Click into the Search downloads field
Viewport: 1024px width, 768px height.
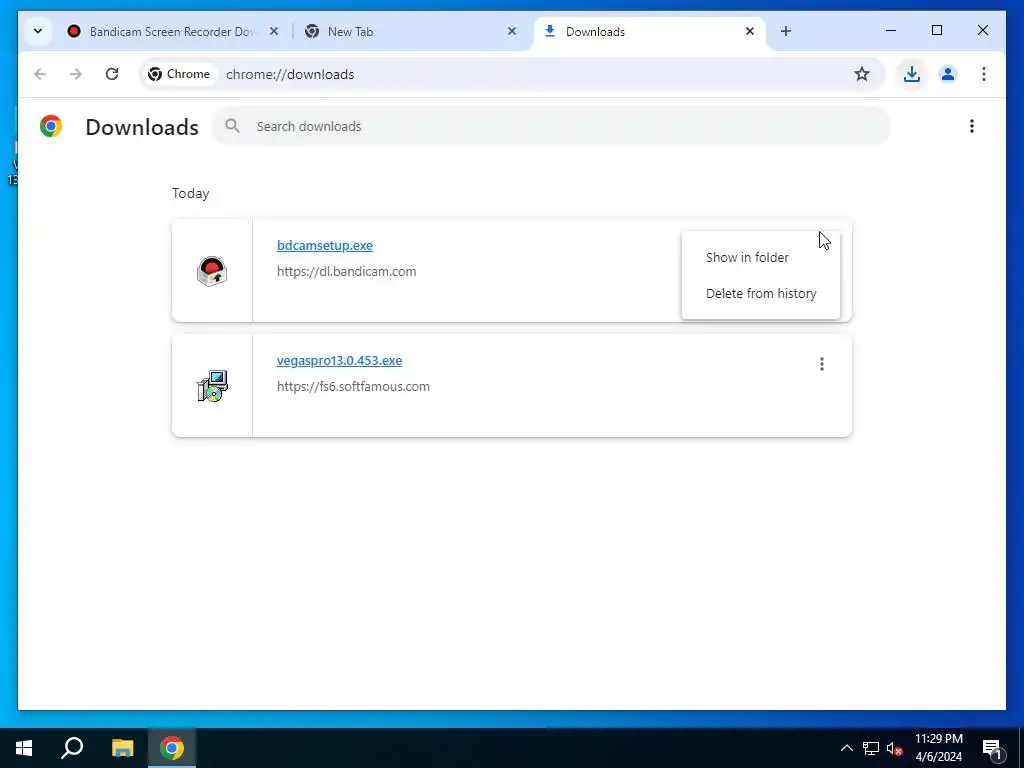click(551, 126)
